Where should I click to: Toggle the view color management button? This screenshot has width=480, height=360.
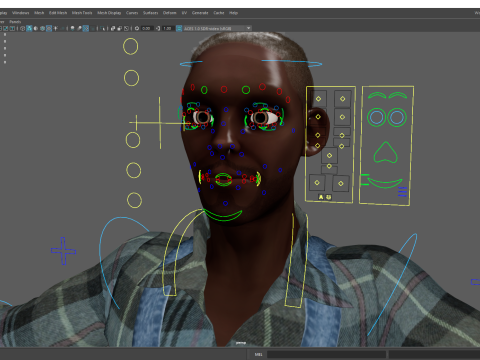tap(179, 28)
